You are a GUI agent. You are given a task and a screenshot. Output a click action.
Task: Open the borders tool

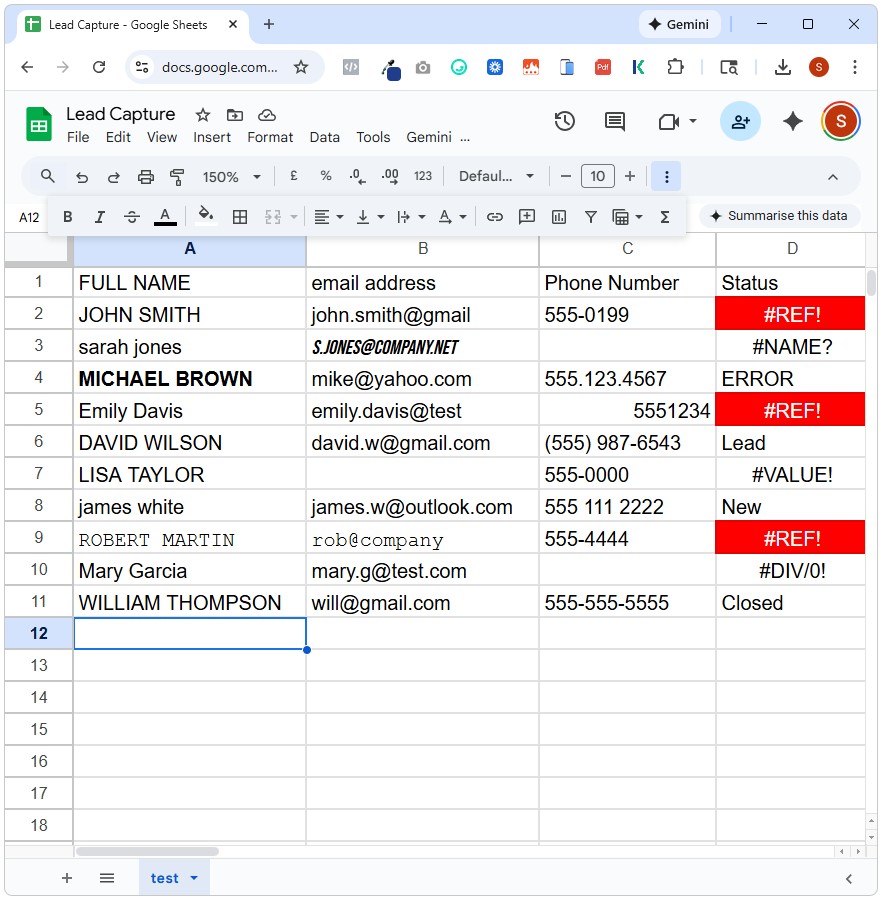click(x=240, y=217)
